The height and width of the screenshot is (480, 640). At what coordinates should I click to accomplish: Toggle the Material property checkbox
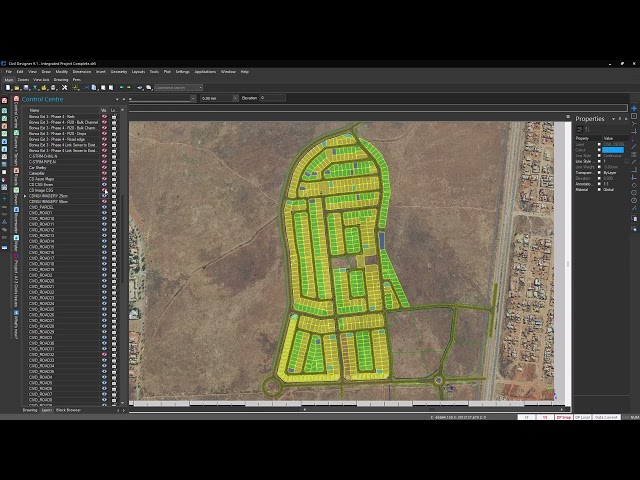(x=599, y=190)
